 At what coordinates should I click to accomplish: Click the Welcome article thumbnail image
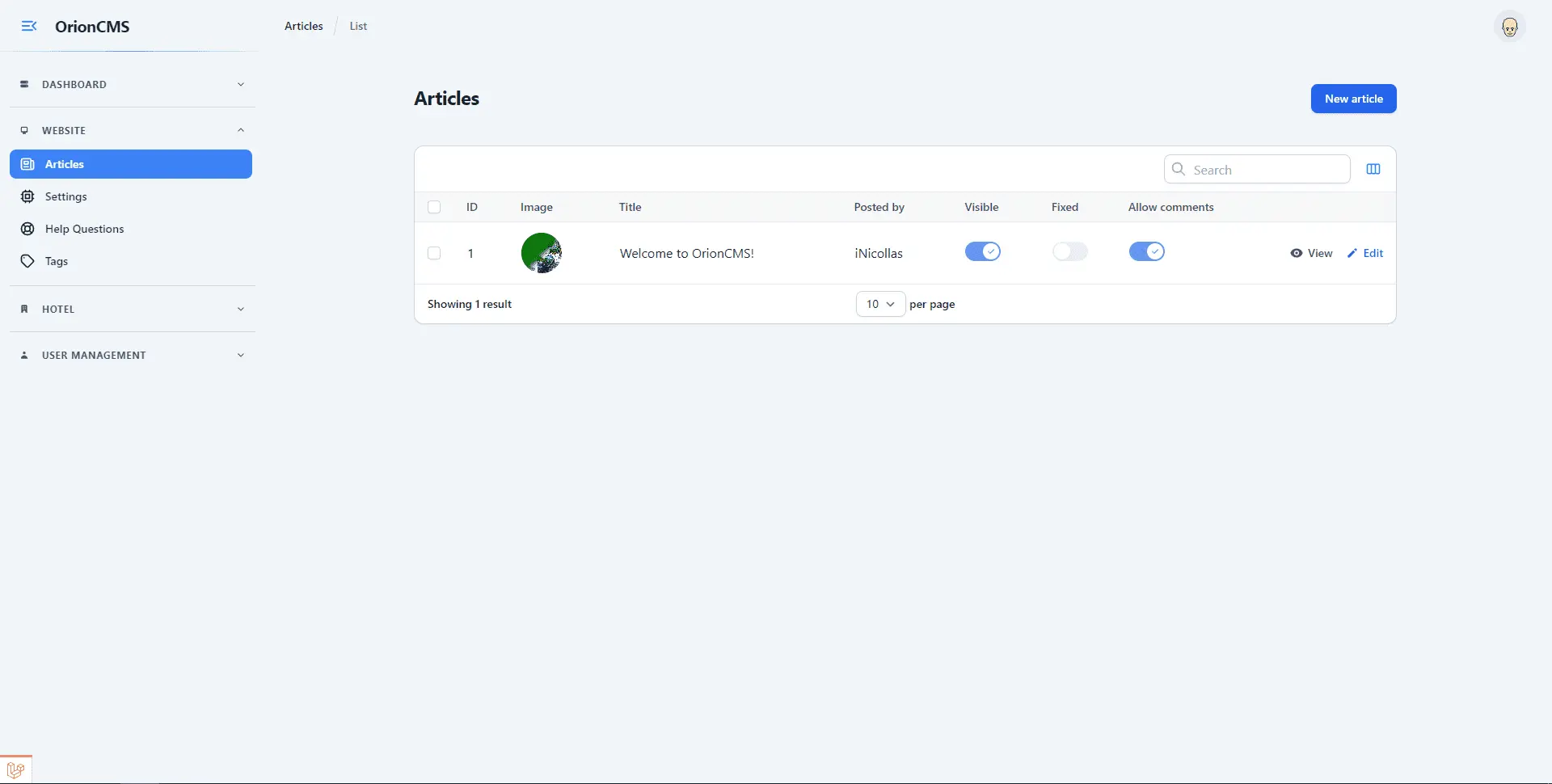coord(542,253)
